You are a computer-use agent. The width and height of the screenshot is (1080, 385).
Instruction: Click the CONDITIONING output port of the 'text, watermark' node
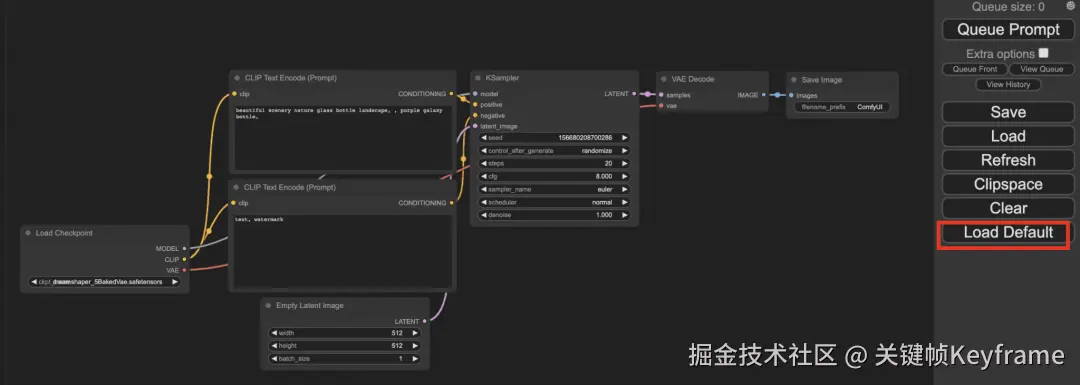pyautogui.click(x=452, y=203)
